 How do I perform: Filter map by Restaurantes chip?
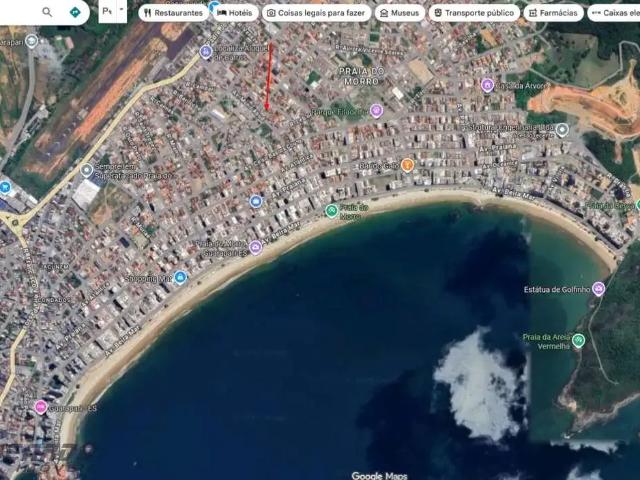(173, 13)
